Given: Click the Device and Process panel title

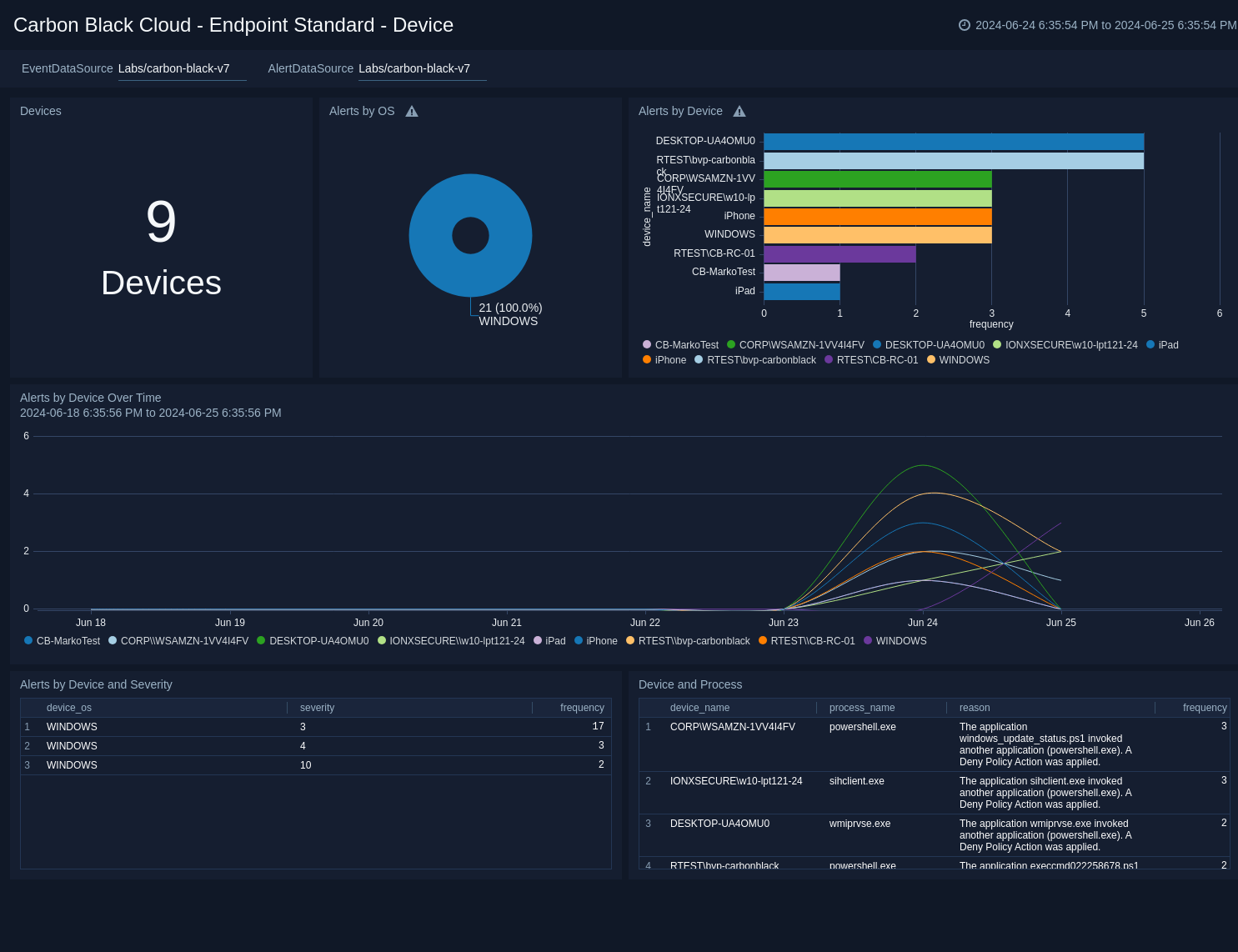Looking at the screenshot, I should click(x=690, y=684).
